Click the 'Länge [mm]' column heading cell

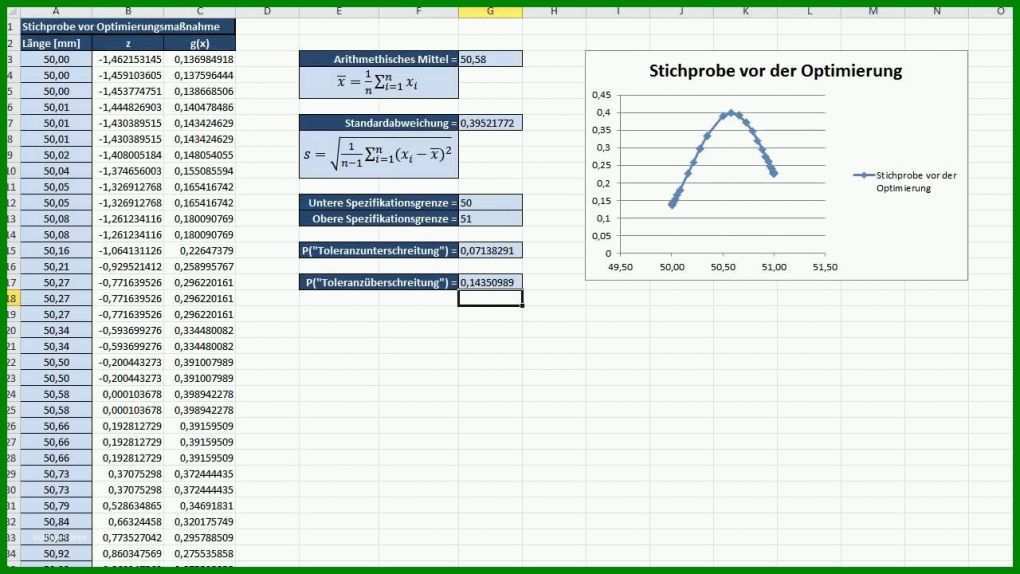tap(56, 43)
